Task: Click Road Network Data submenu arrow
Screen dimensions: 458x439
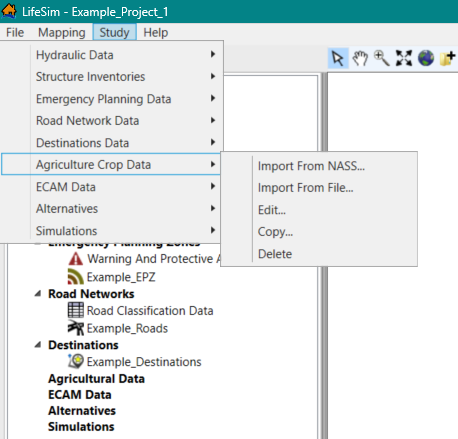Action: (213, 120)
